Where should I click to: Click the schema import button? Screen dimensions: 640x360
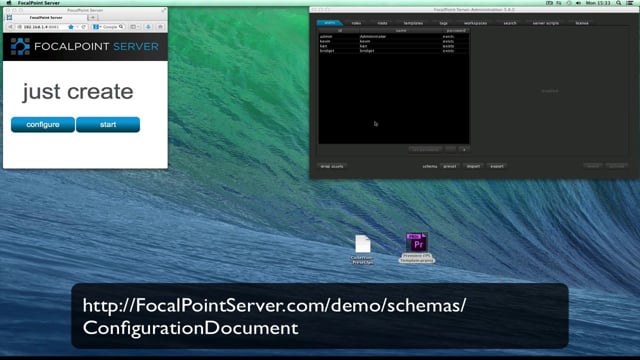(473, 166)
